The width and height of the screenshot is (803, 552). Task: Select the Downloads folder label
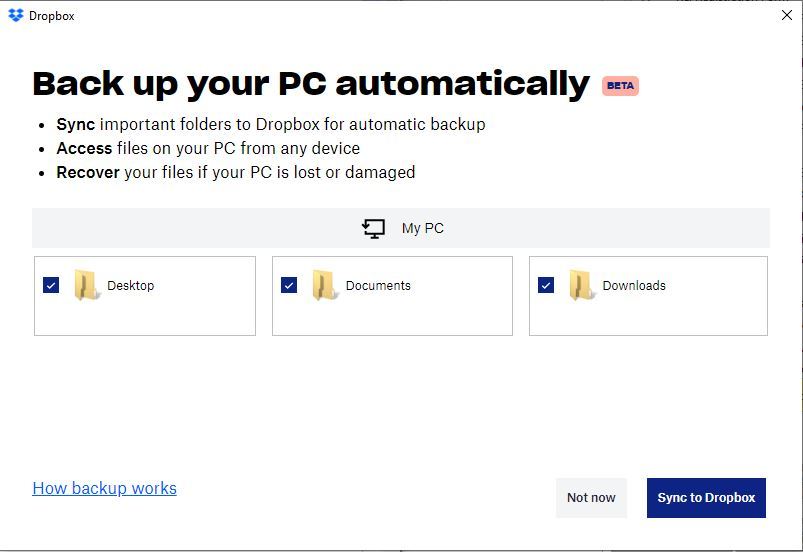634,286
